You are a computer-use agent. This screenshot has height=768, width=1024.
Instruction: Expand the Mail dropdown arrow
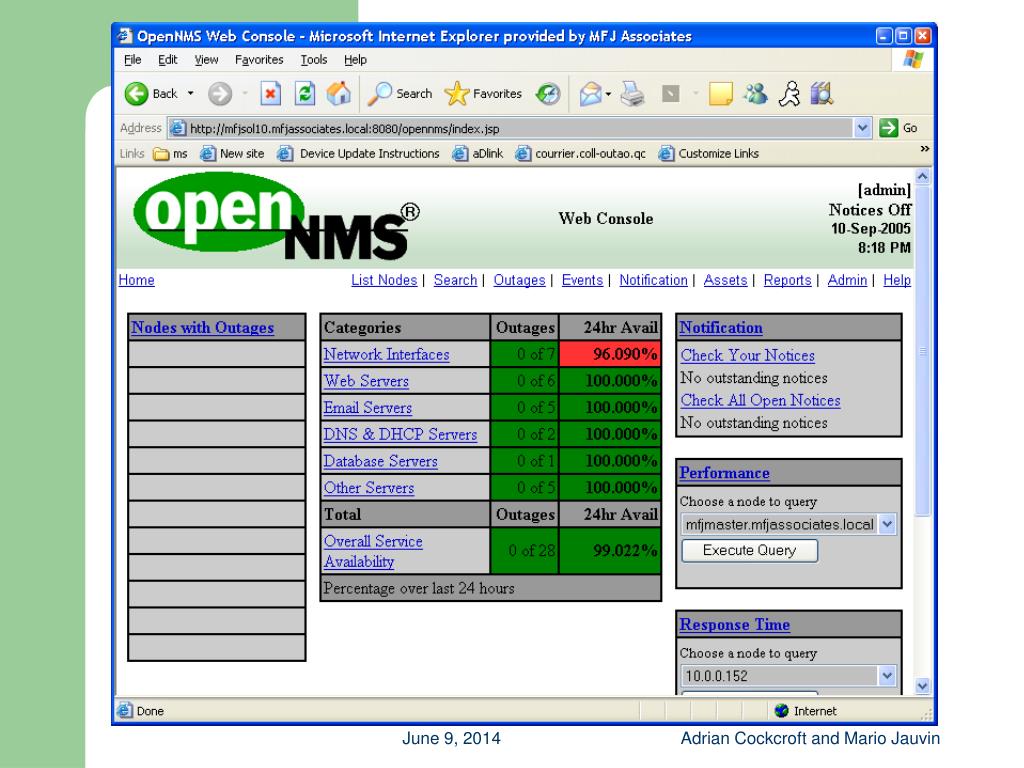point(608,94)
